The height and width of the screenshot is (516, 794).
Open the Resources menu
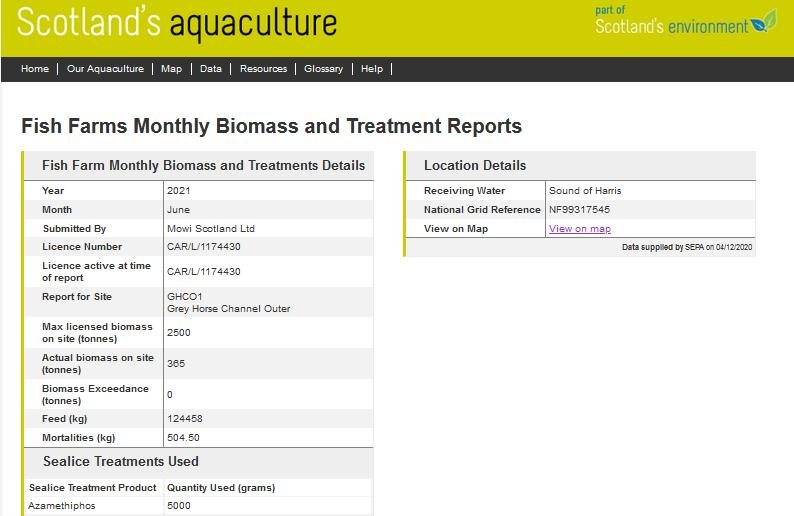pos(263,69)
